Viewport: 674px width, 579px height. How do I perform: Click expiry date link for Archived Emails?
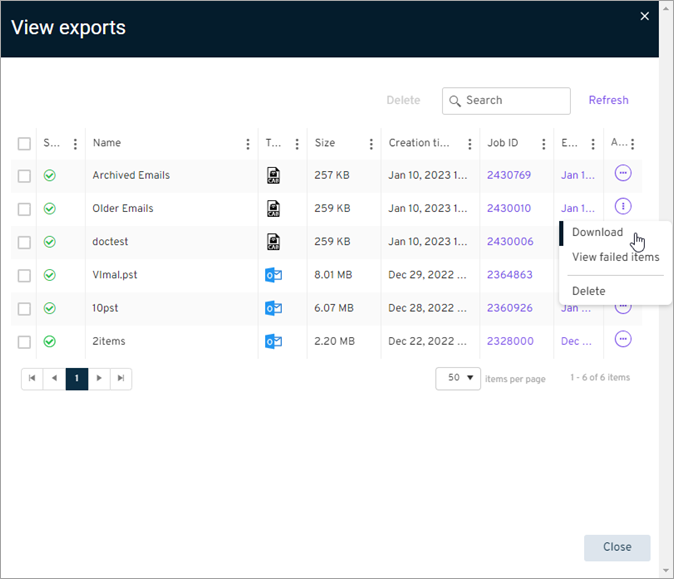pyautogui.click(x=578, y=175)
